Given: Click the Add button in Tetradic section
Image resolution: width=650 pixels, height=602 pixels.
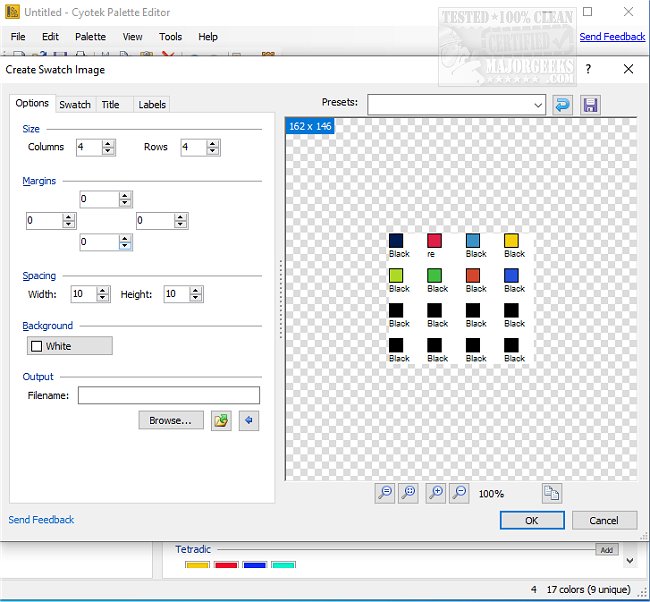Looking at the screenshot, I should pos(607,550).
